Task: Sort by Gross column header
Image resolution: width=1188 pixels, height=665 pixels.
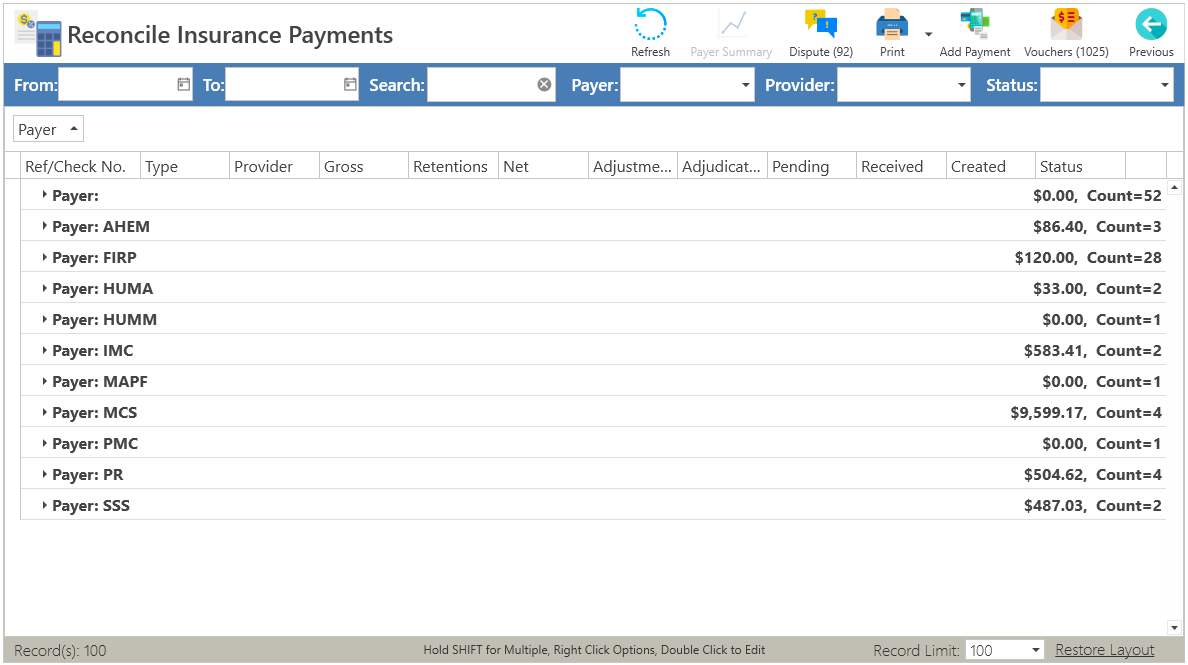Action: (x=364, y=167)
